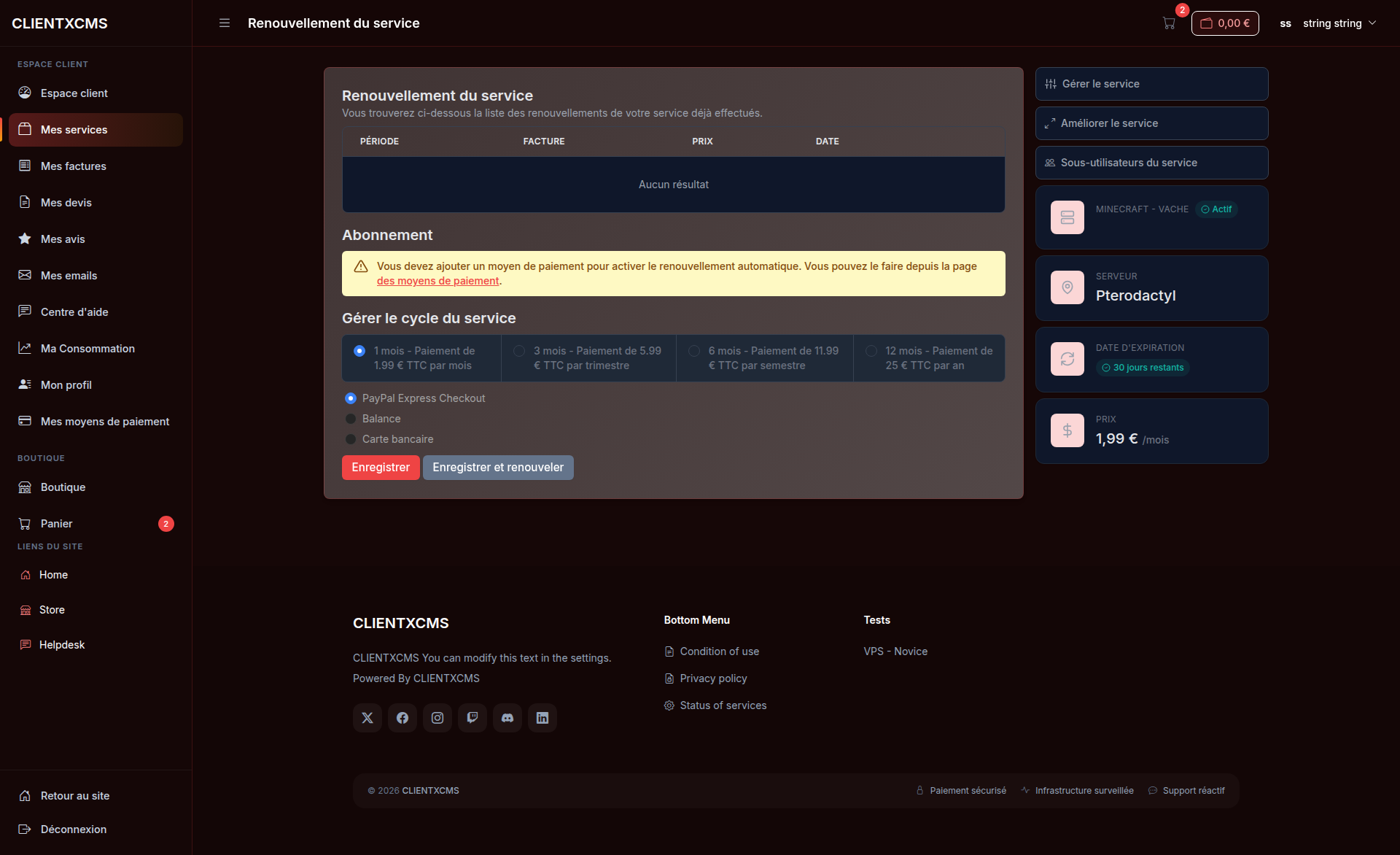Click the red Enregistrer button
This screenshot has height=855, width=1400.
tap(381, 468)
